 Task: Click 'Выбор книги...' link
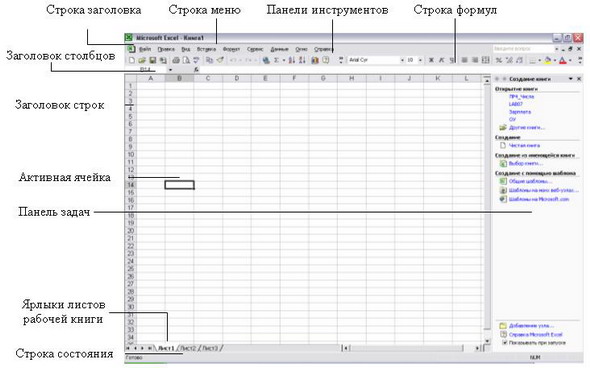(x=525, y=164)
